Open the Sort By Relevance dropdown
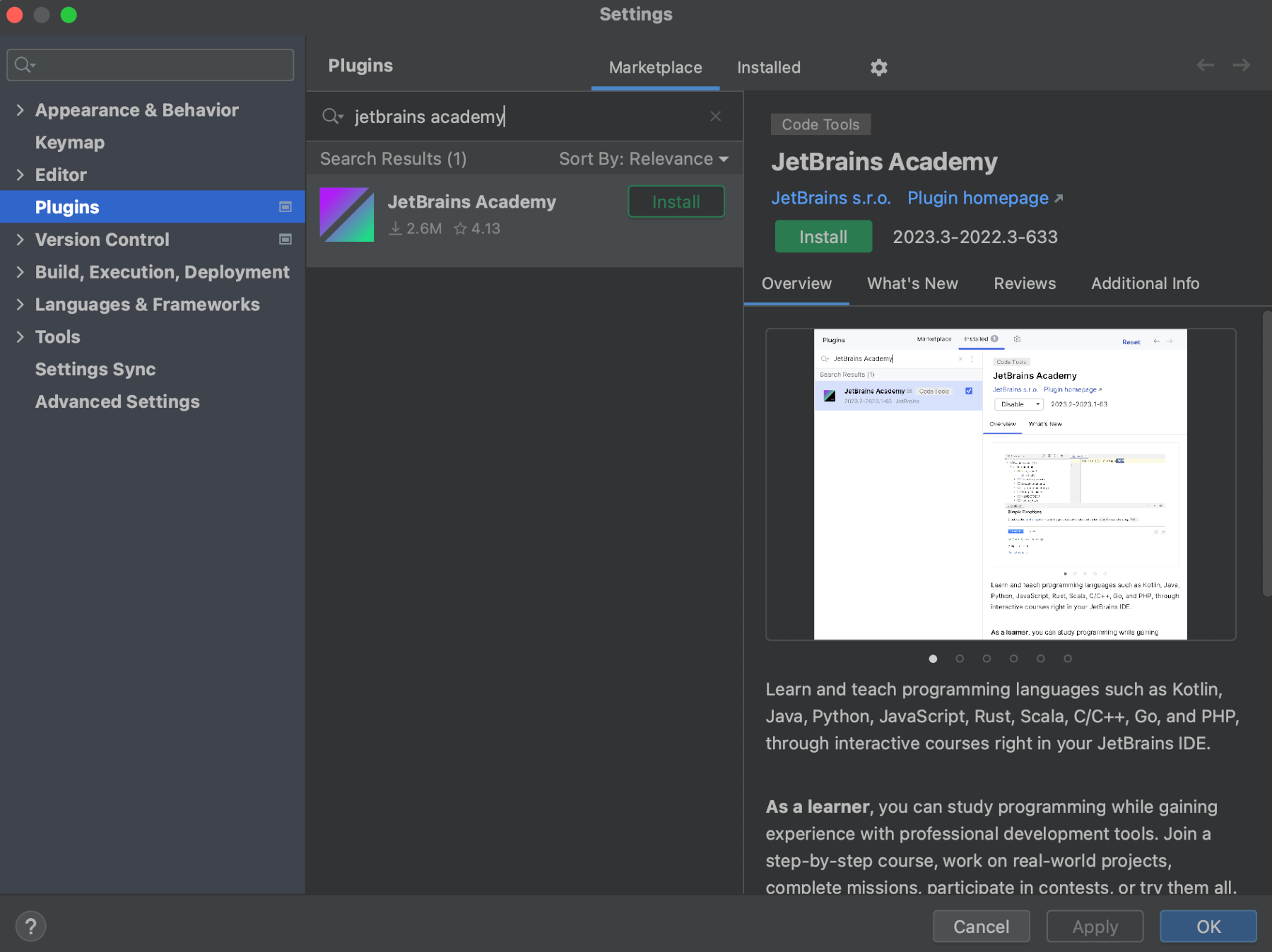Viewport: 1272px width, 952px height. pos(644,158)
